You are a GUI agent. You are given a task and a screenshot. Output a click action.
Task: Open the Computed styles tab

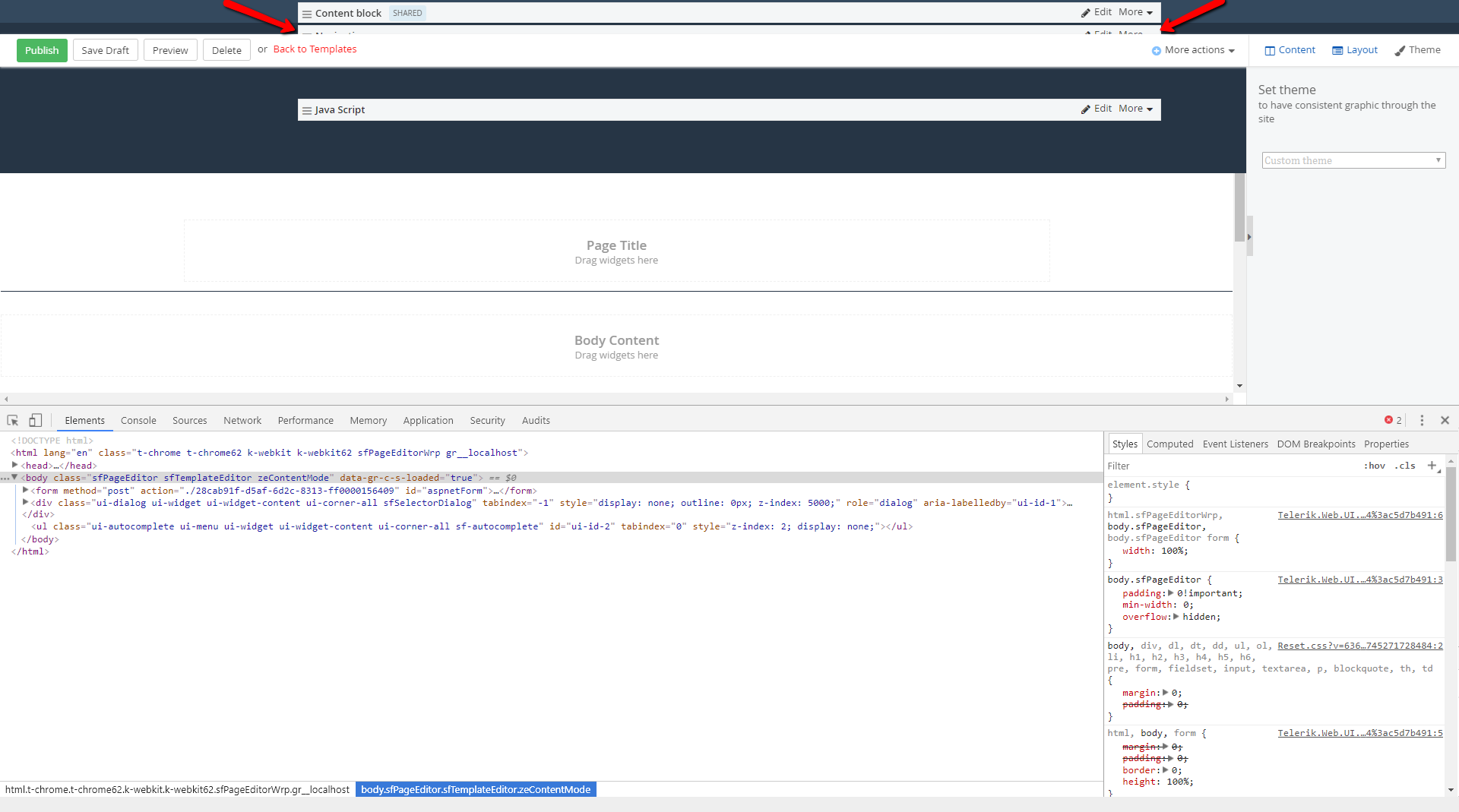[x=1169, y=444]
